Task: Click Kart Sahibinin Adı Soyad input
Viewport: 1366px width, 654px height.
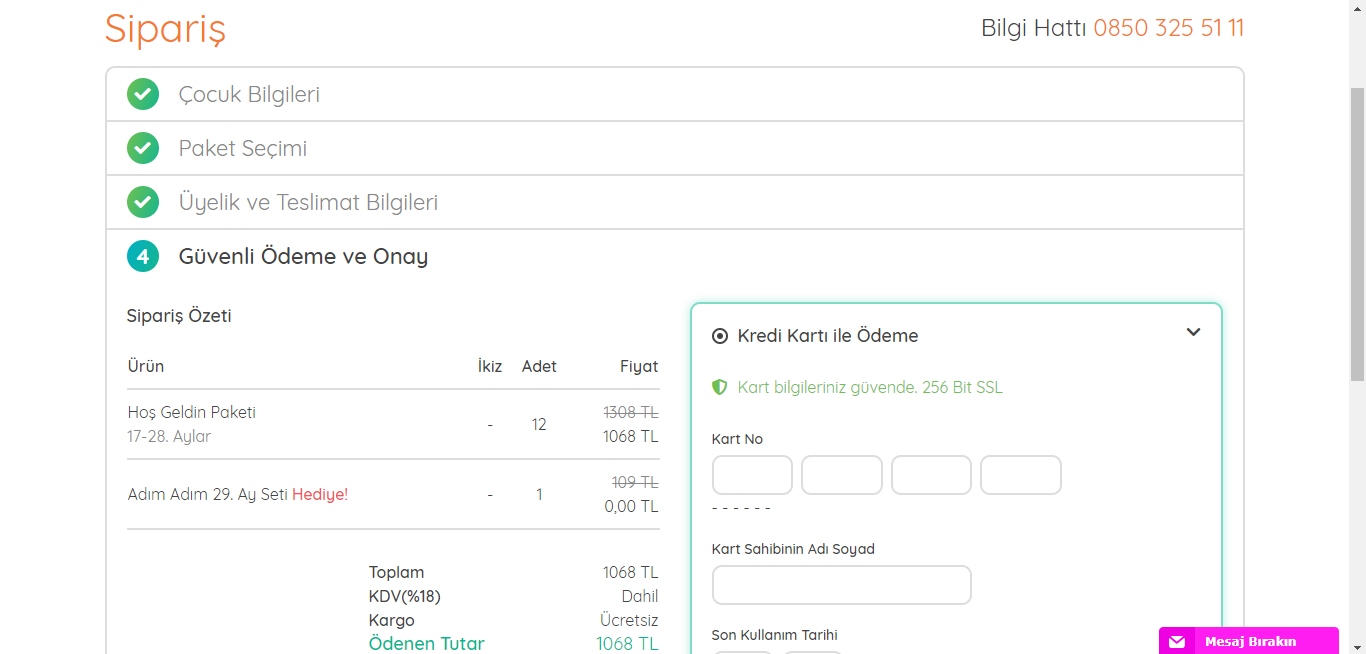Action: pyautogui.click(x=841, y=586)
